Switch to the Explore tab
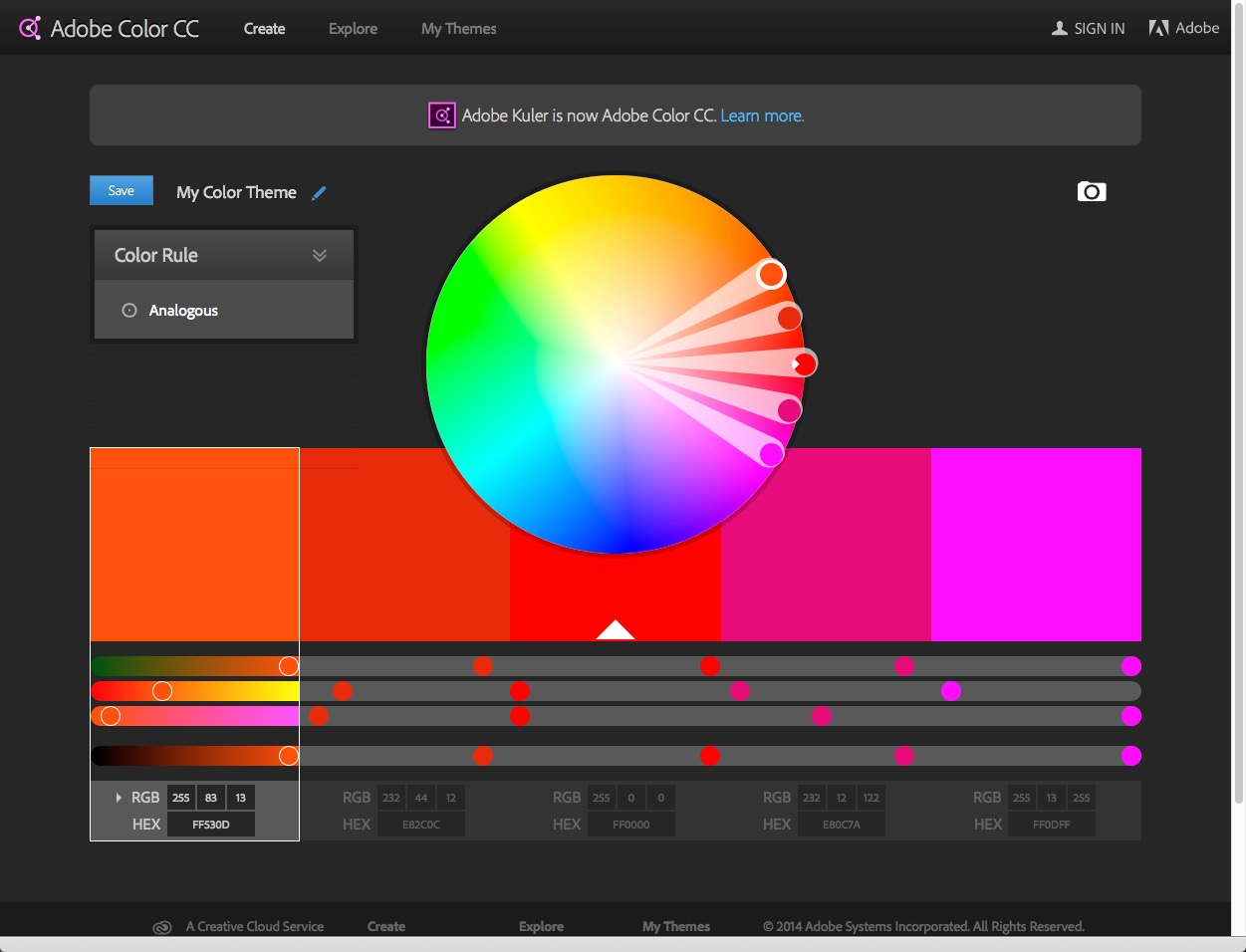 [x=353, y=29]
